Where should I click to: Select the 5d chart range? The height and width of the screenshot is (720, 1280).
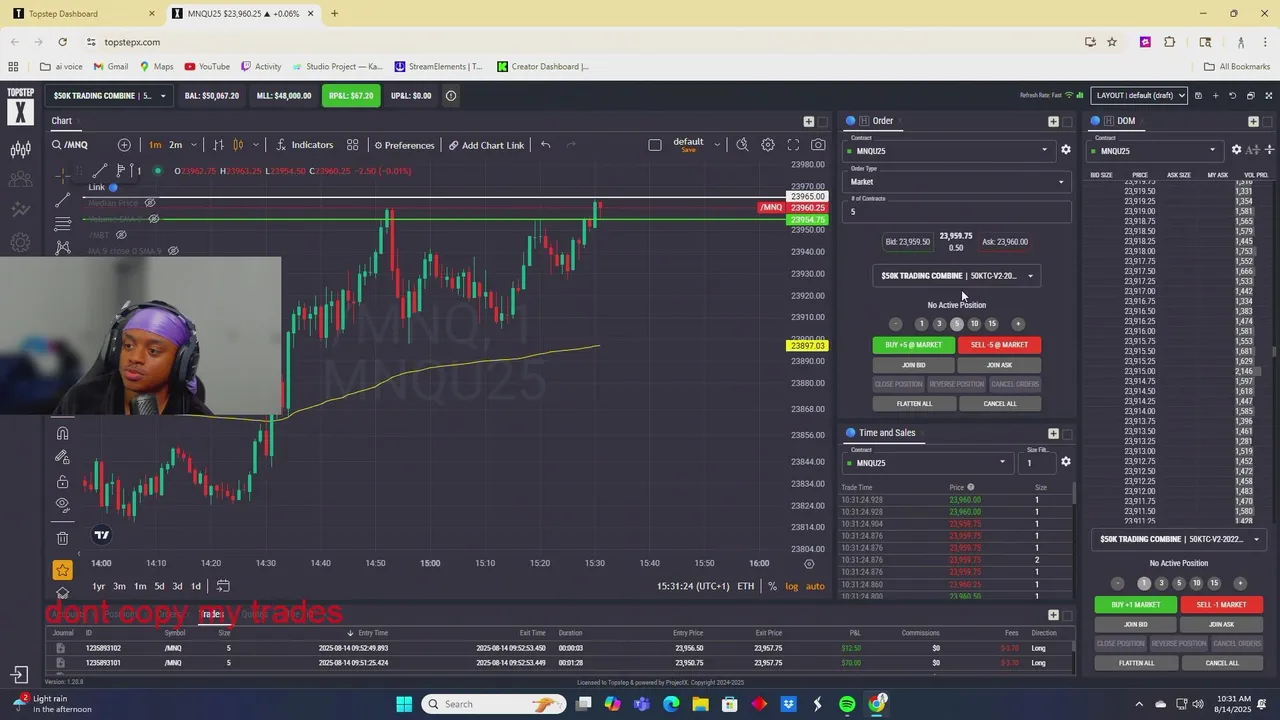159,586
